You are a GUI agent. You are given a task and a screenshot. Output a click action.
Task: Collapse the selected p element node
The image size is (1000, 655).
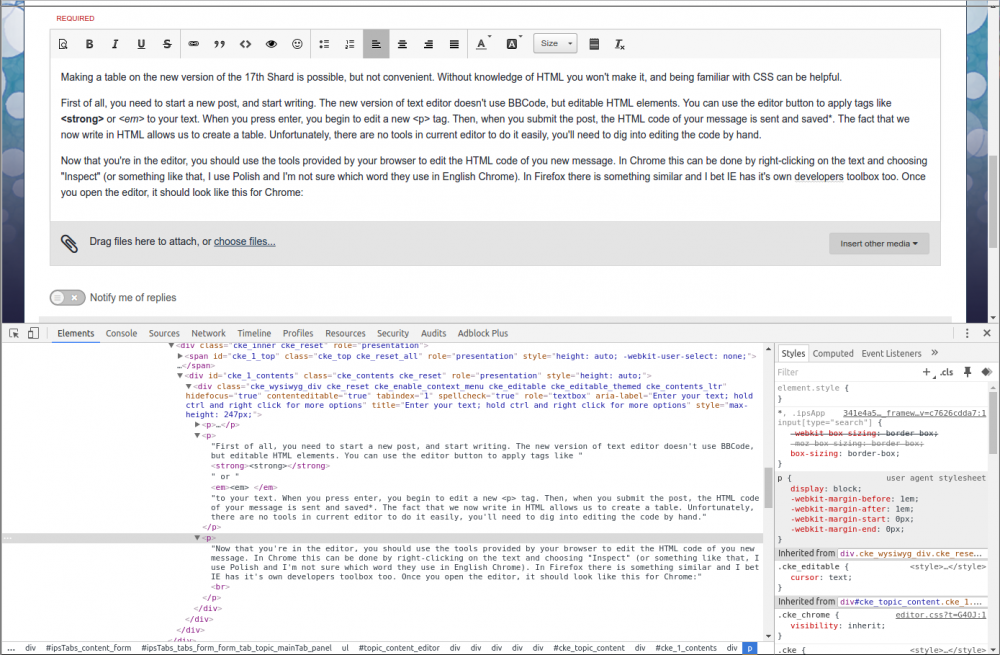tap(198, 538)
